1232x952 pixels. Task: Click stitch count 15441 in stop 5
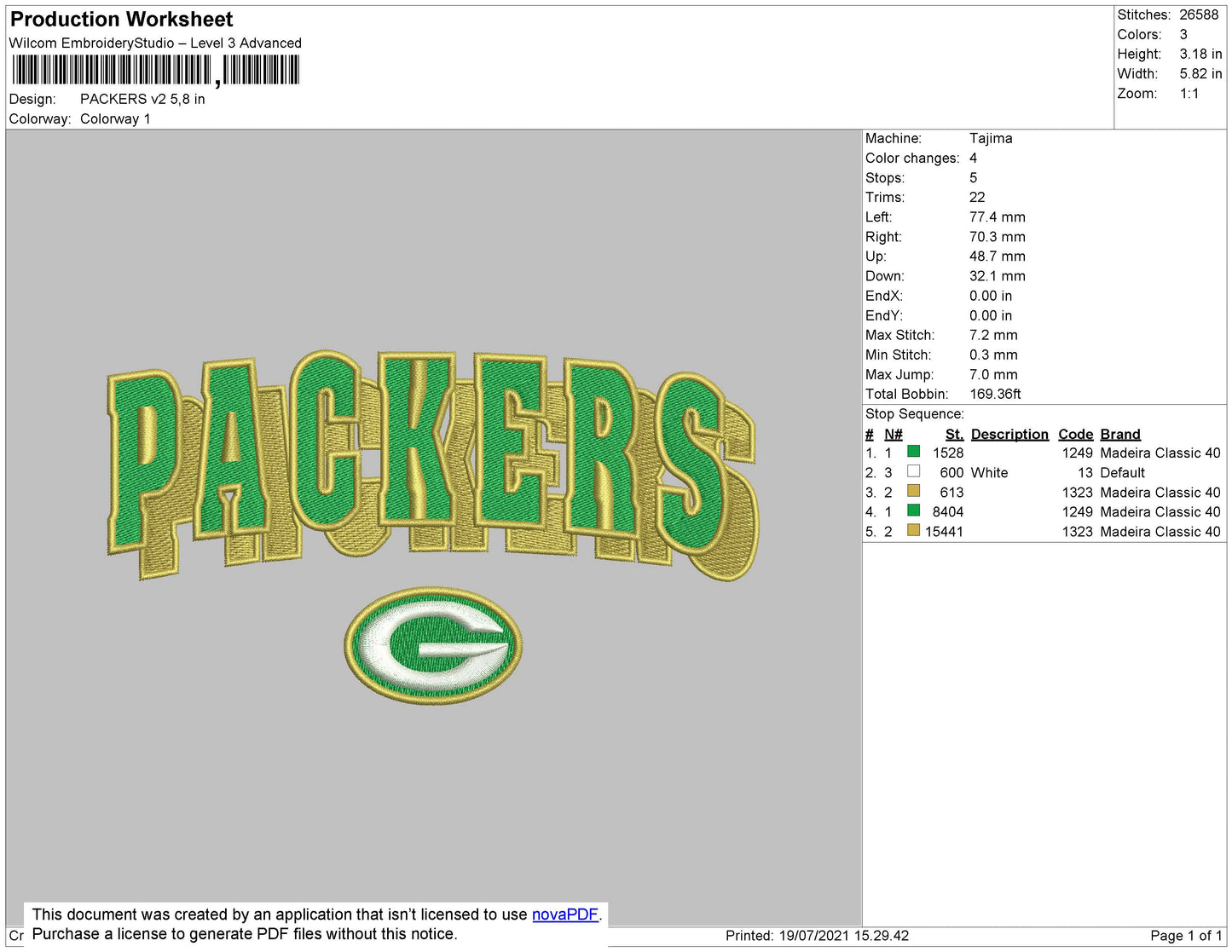944,531
